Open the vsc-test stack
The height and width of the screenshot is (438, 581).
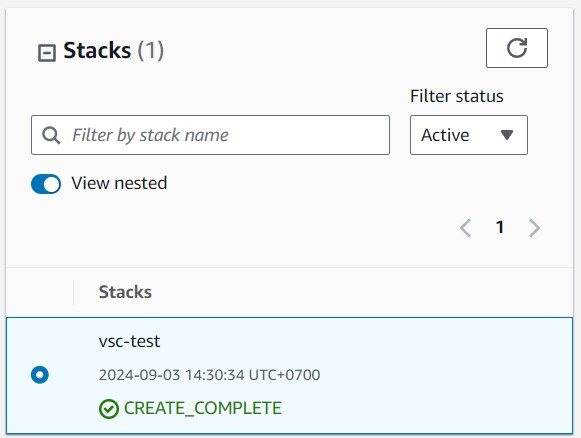(129, 341)
